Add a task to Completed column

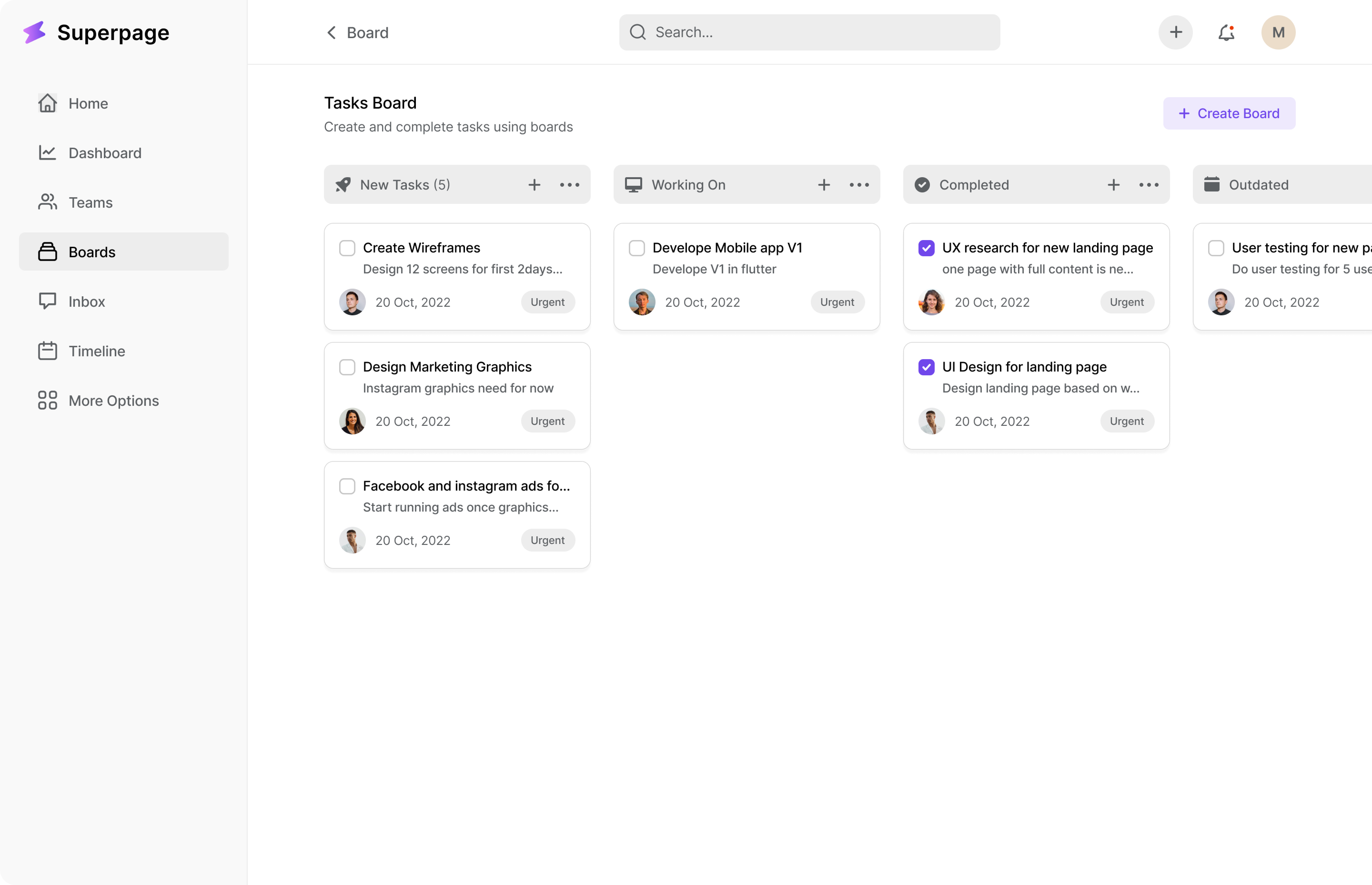pyautogui.click(x=1113, y=185)
